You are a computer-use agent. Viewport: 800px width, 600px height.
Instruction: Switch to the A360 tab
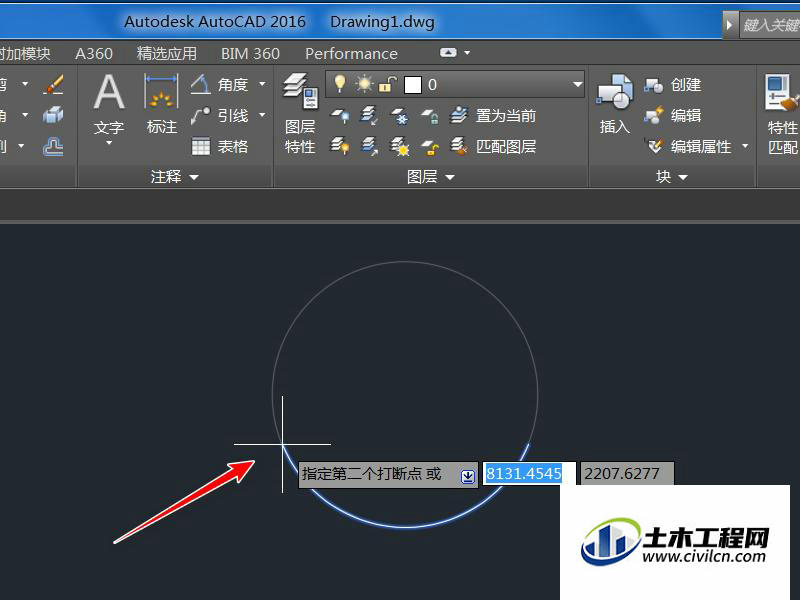pos(94,54)
